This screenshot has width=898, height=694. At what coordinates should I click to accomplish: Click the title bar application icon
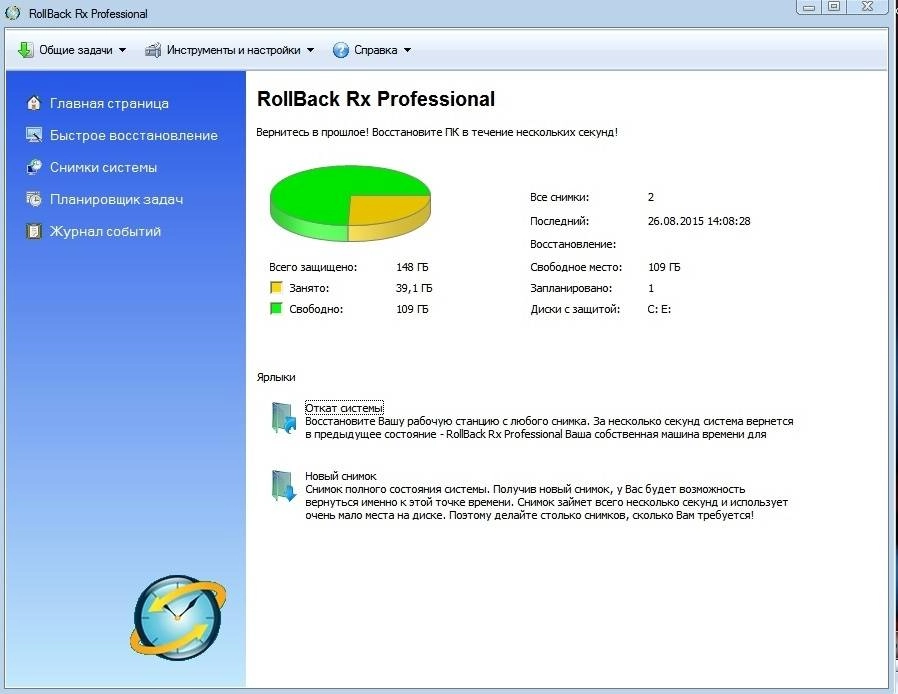pyautogui.click(x=13, y=13)
